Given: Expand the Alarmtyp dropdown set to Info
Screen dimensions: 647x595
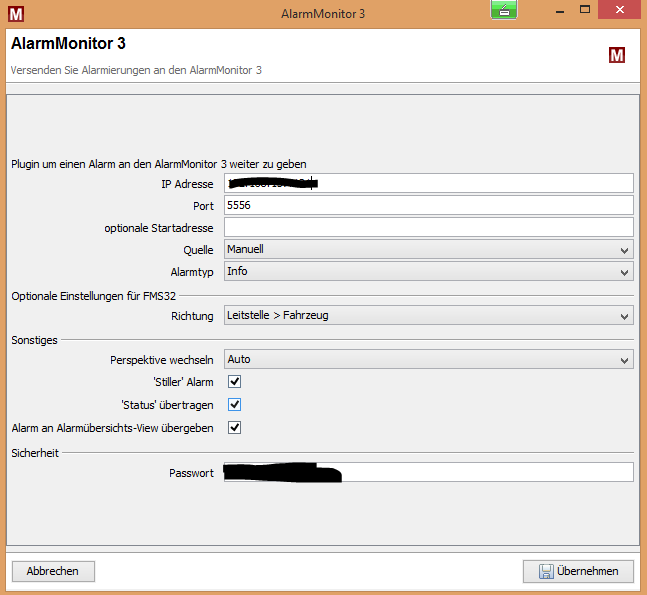Looking at the screenshot, I should 428,271.
